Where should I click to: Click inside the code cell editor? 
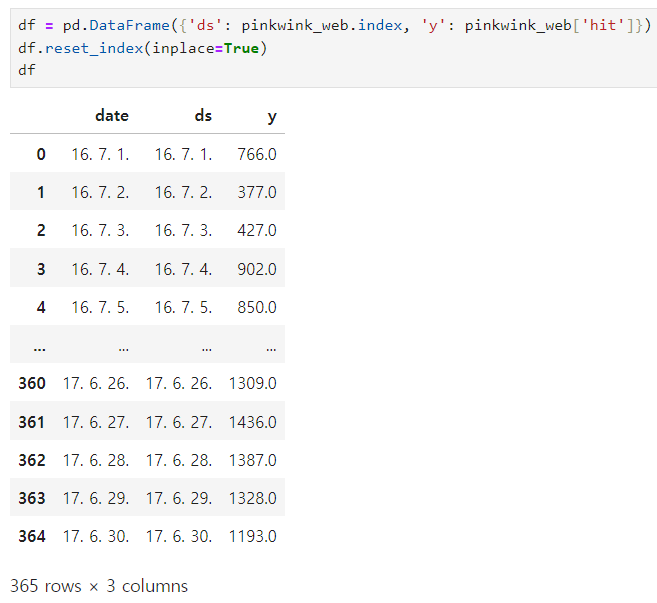(x=334, y=48)
